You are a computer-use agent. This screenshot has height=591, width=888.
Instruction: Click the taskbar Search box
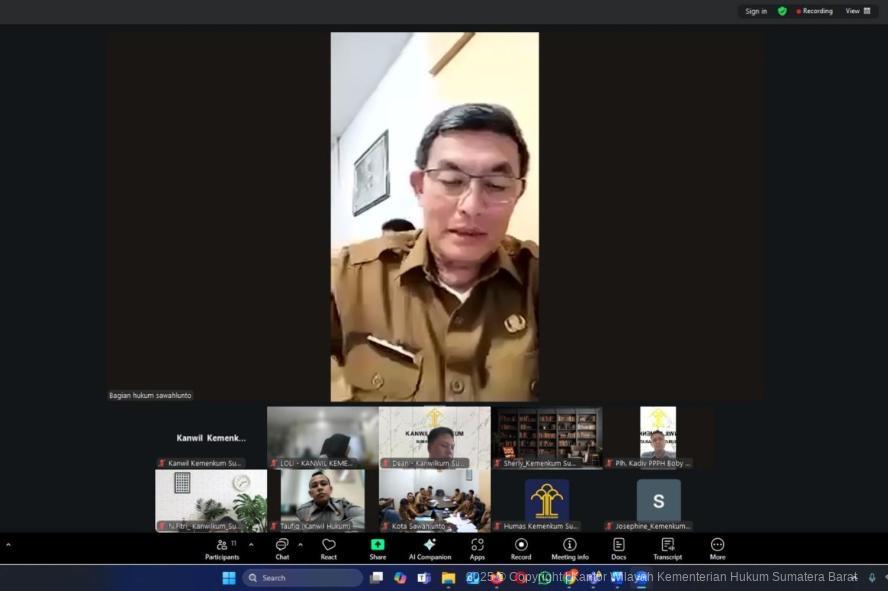(303, 578)
